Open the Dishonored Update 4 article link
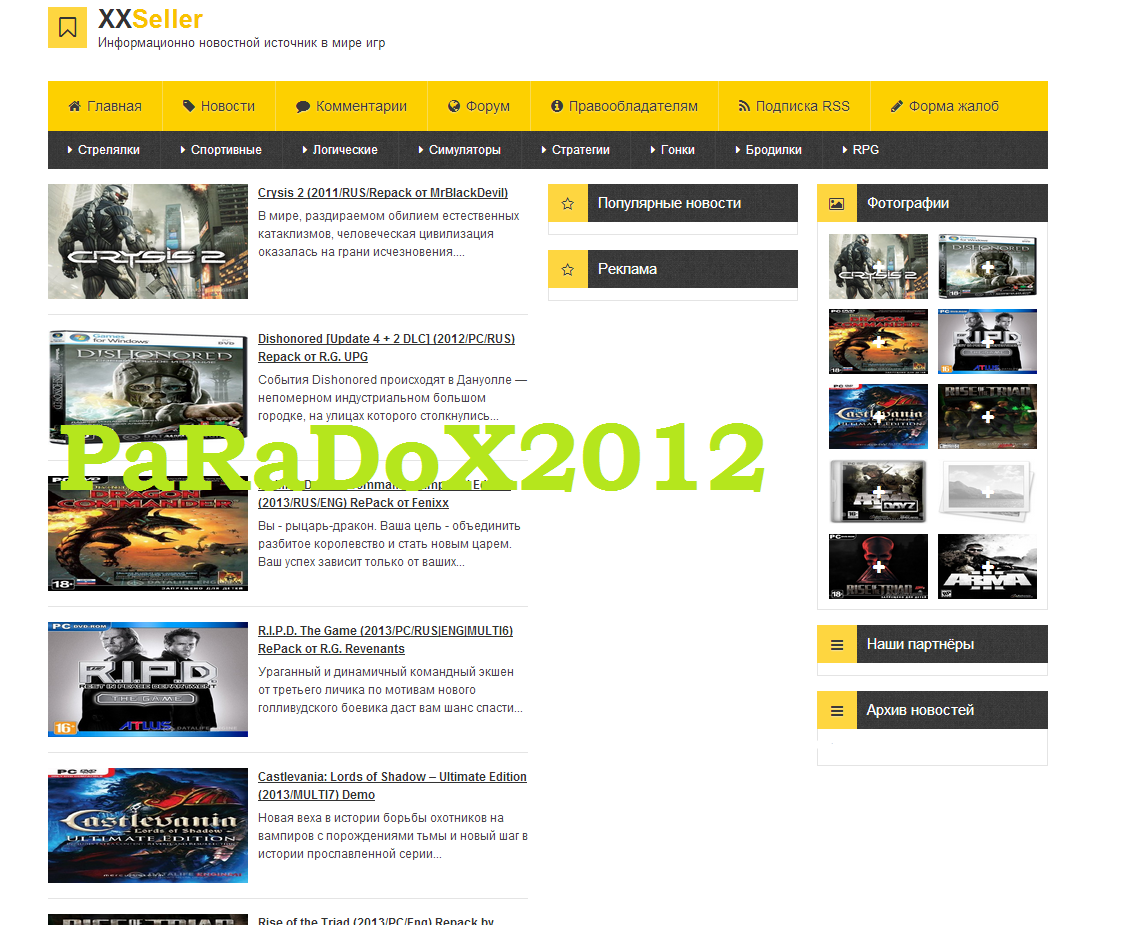The image size is (1137, 925). point(386,348)
